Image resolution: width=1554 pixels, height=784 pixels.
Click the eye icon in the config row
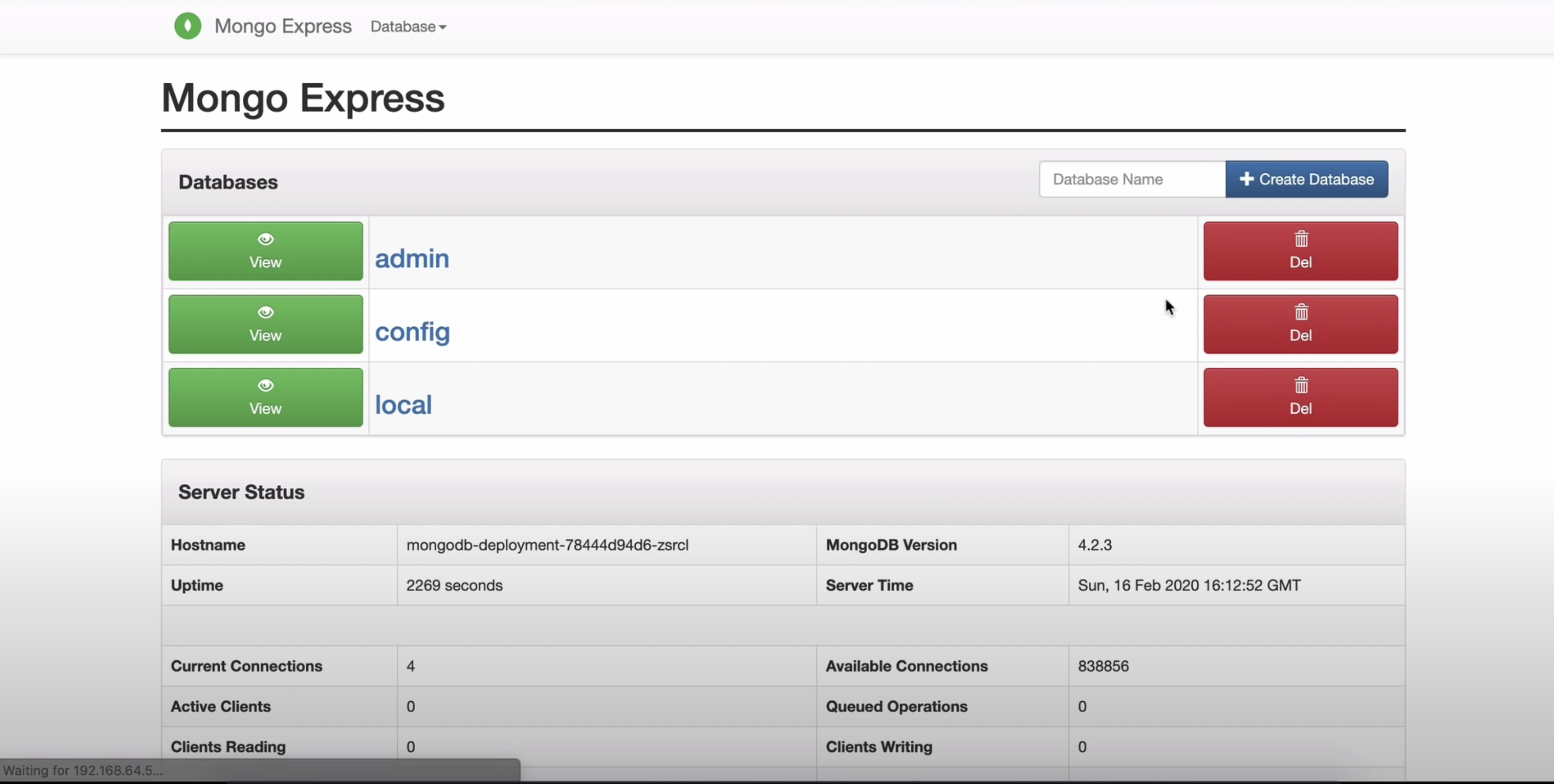point(265,312)
